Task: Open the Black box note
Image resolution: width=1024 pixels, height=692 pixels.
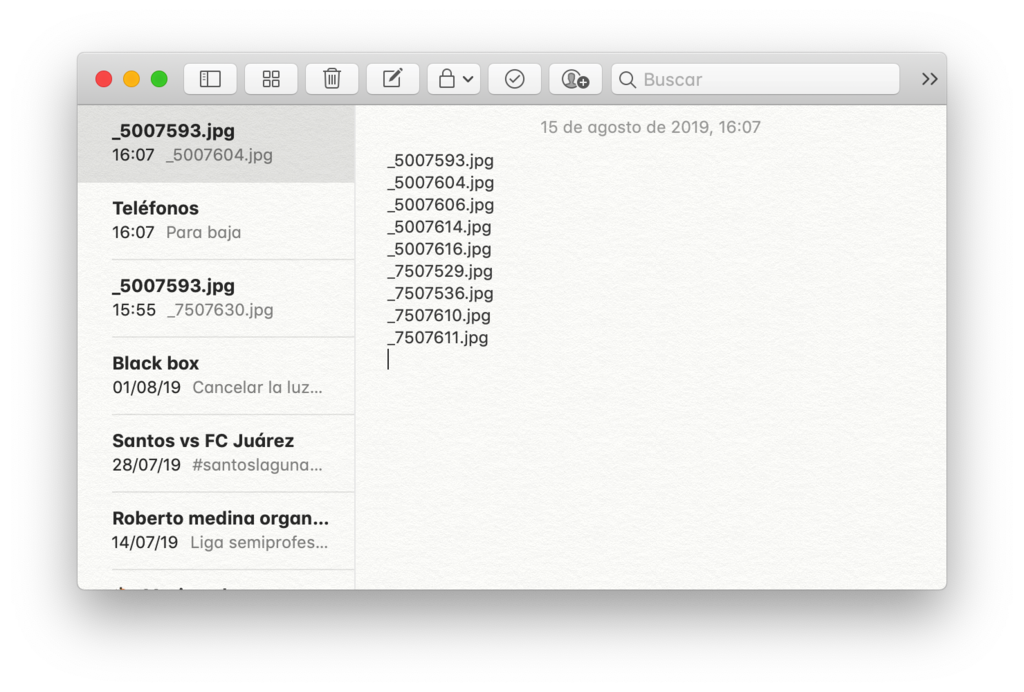Action: [x=216, y=376]
